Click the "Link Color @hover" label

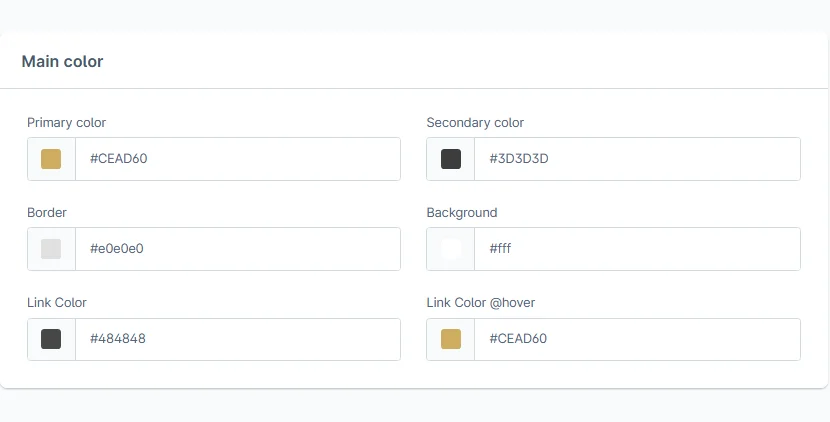(x=488, y=302)
